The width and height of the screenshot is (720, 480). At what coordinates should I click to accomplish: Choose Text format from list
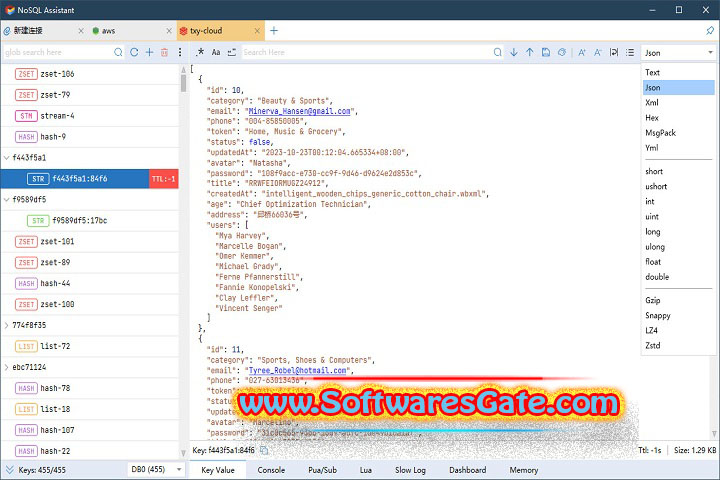(678, 72)
